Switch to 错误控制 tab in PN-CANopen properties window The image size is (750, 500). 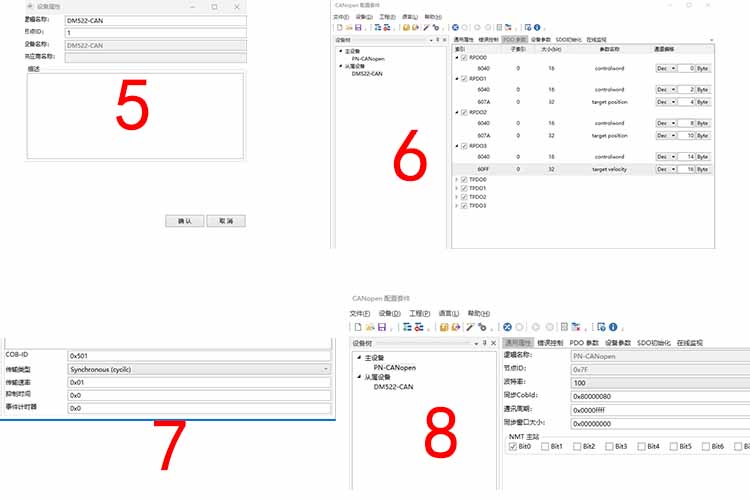tap(550, 343)
